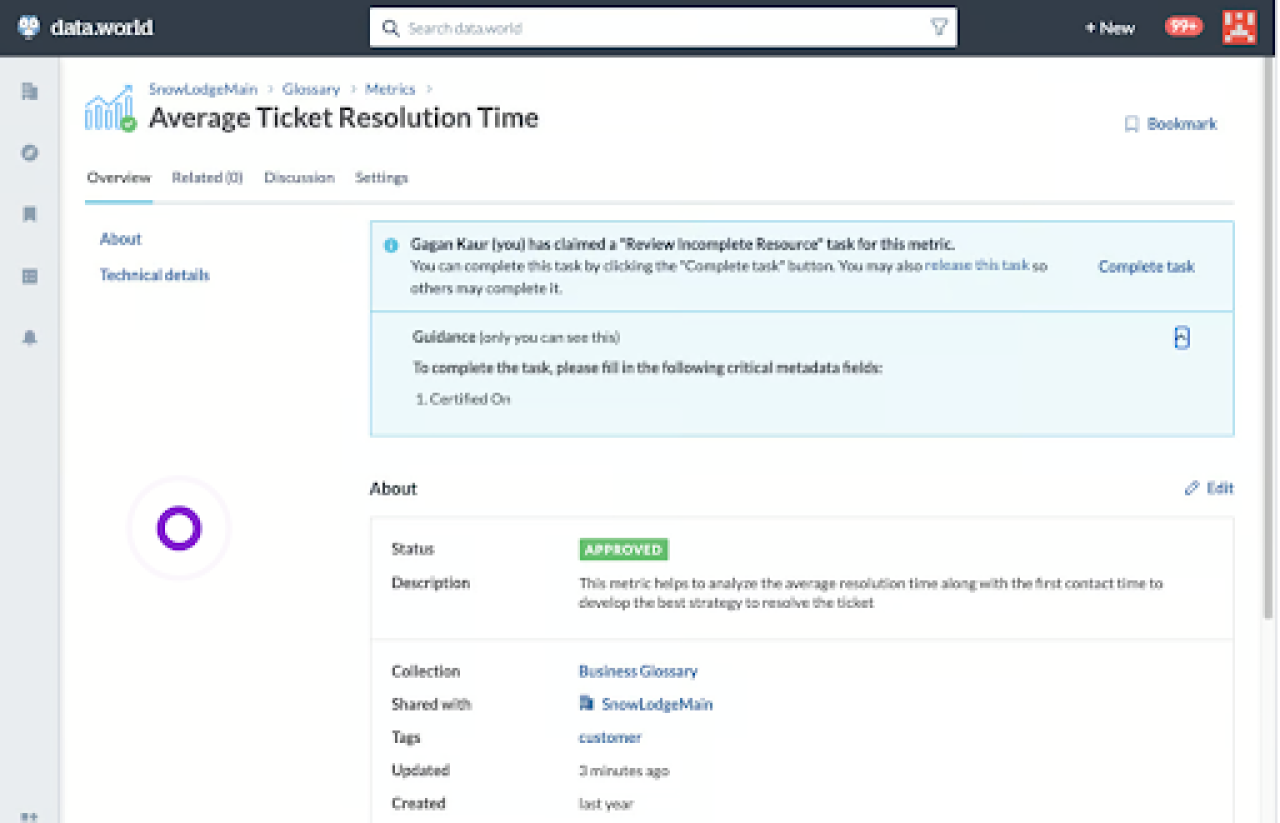This screenshot has height=823, width=1280.
Task: Go to Metrics breadcrumb
Action: 390,89
